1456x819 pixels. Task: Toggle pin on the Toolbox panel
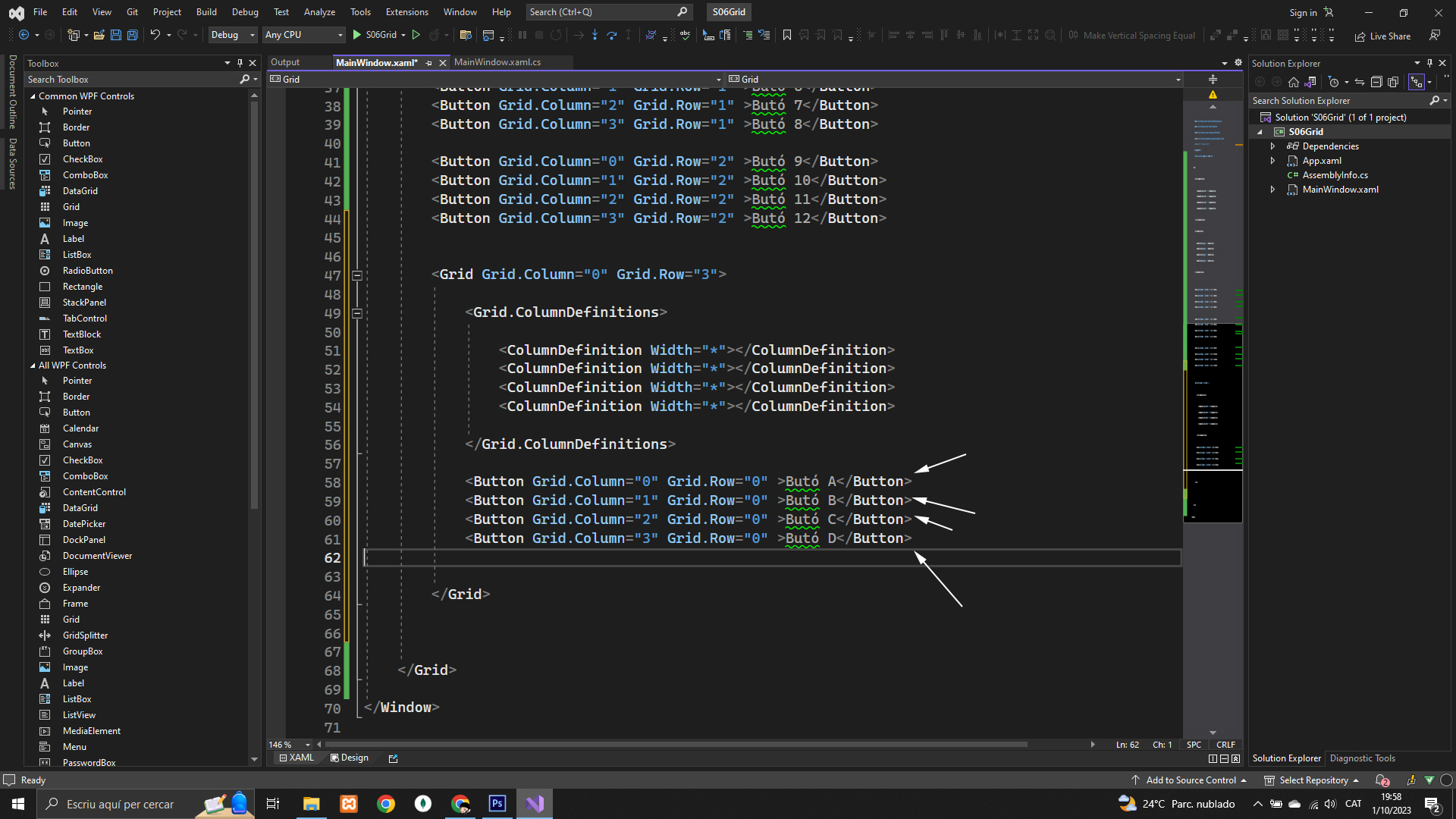click(240, 63)
